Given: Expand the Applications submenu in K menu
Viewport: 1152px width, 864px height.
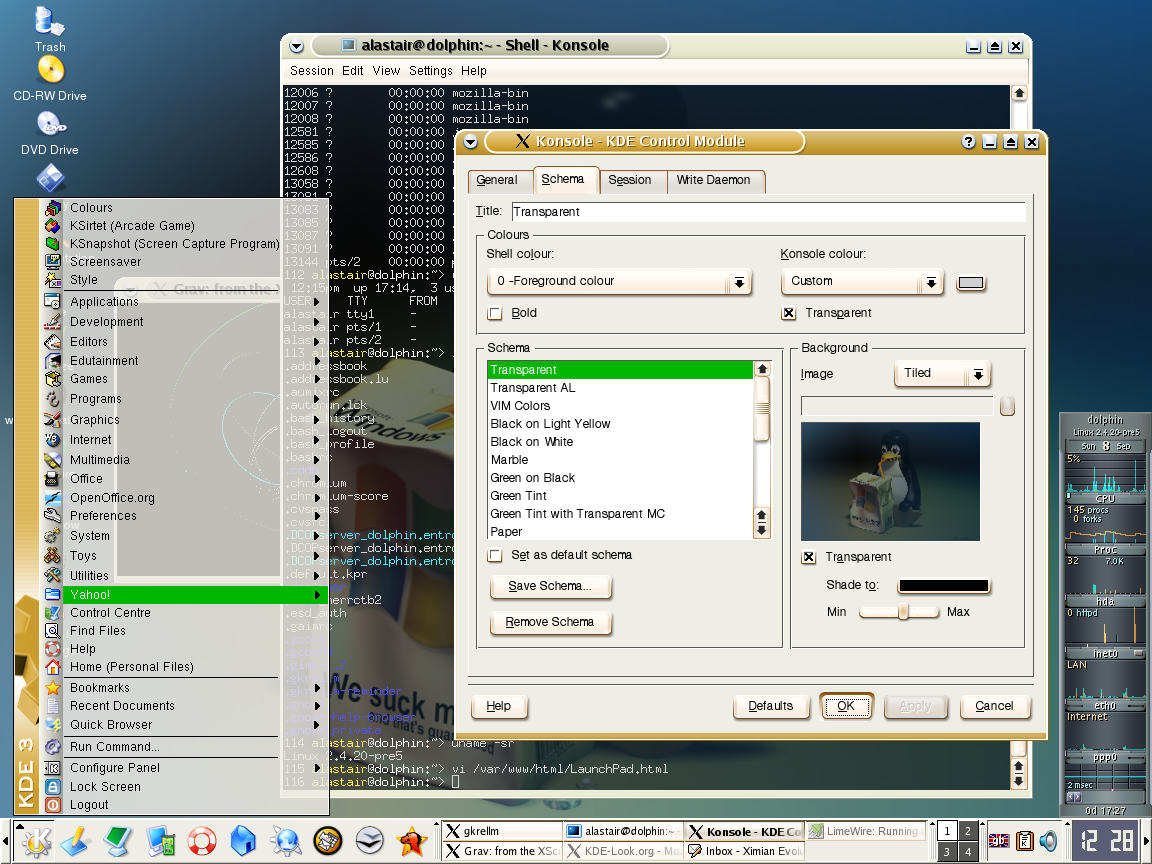Looking at the screenshot, I should (x=184, y=302).
